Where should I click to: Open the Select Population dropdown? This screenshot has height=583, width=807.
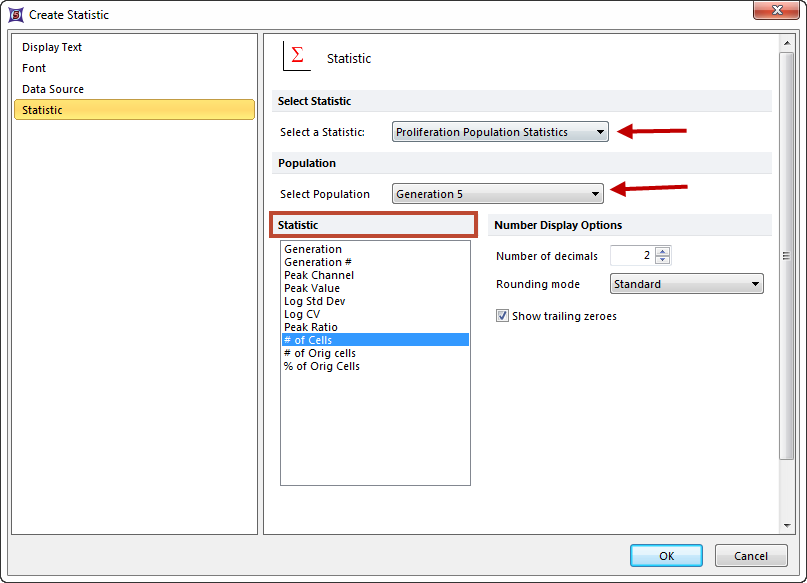click(x=497, y=194)
